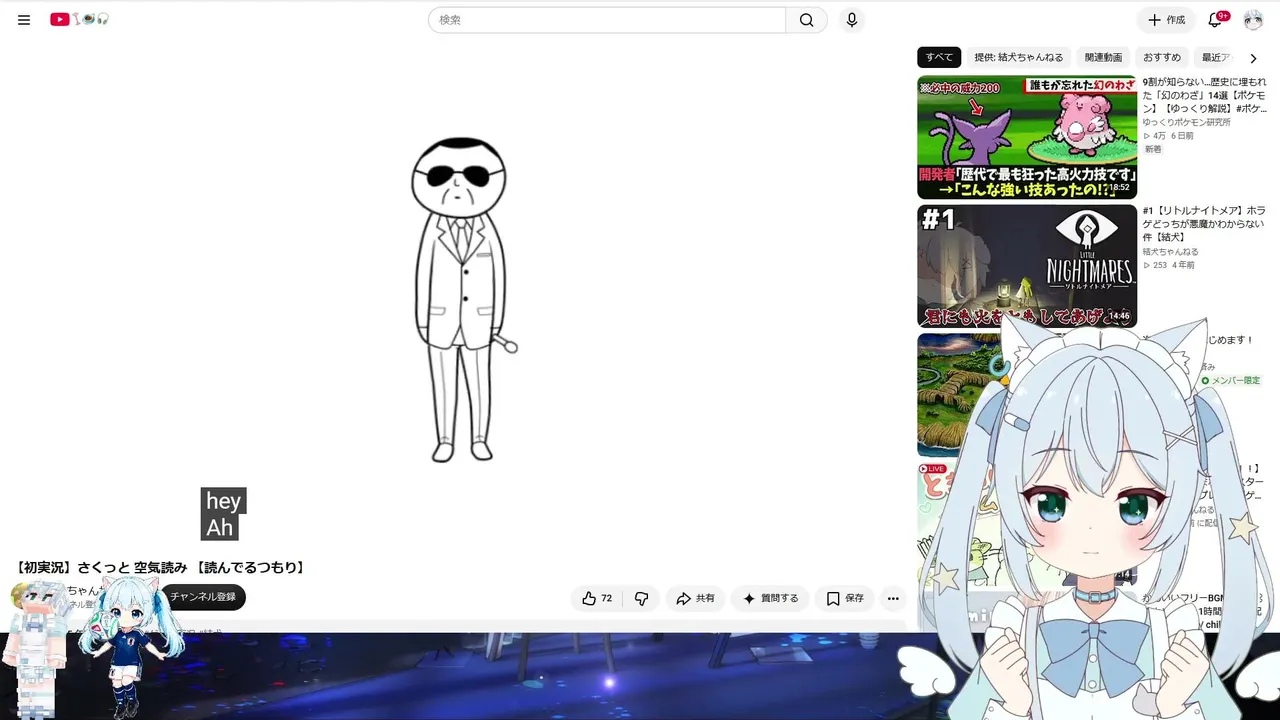This screenshot has height=720, width=1280.
Task: Click the 4万 6日前 view count text
Action: 1168,136
